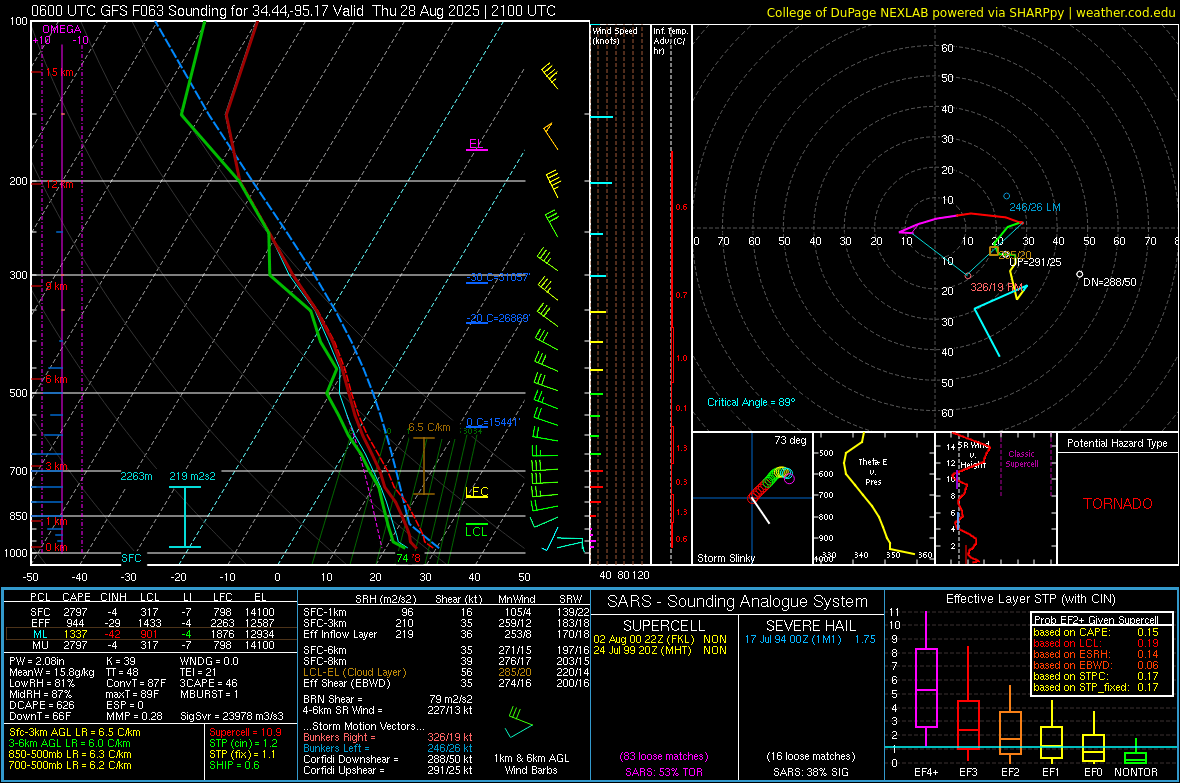Viewport: 1180px width, 783px height.
Task: Click 'SARS: 53% TOR' result
Action: (x=663, y=772)
